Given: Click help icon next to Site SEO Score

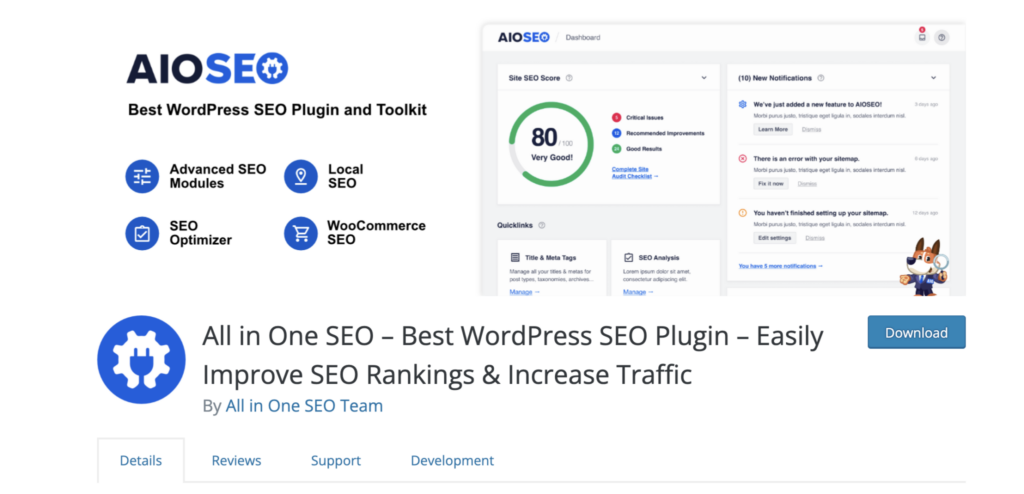Looking at the screenshot, I should (569, 78).
